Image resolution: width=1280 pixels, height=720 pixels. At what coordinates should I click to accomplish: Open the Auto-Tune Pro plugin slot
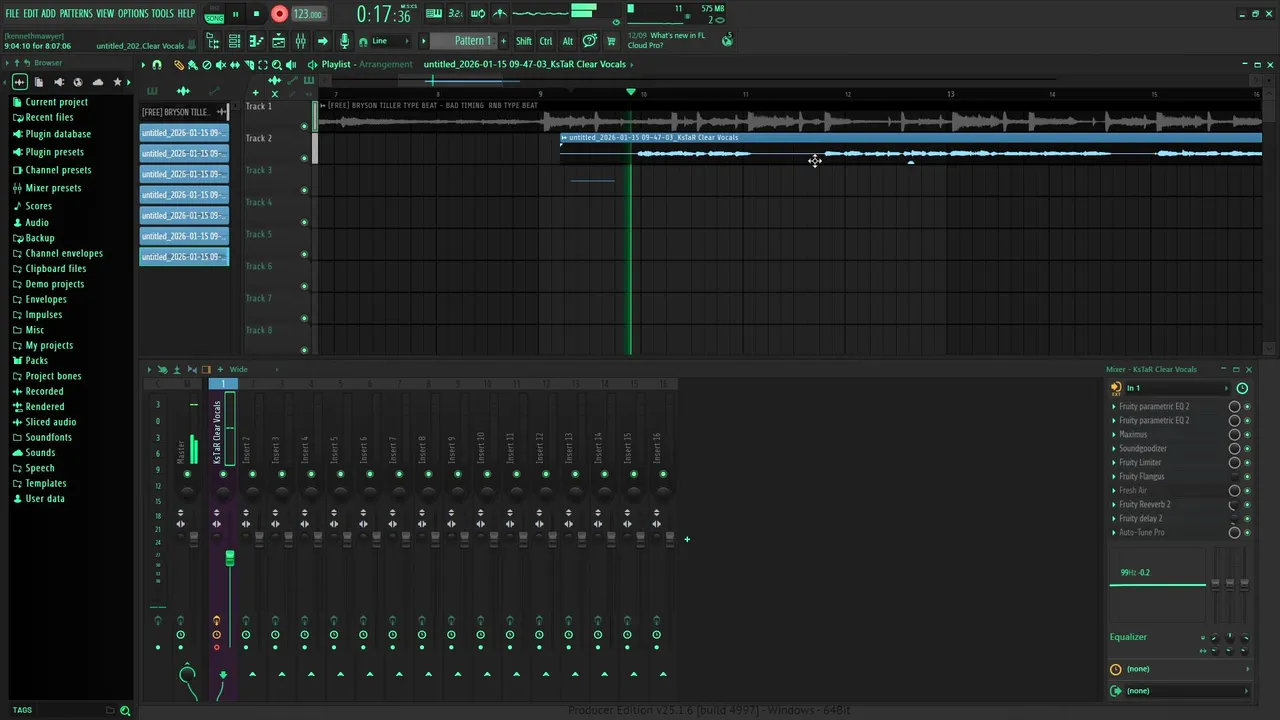(1168, 532)
